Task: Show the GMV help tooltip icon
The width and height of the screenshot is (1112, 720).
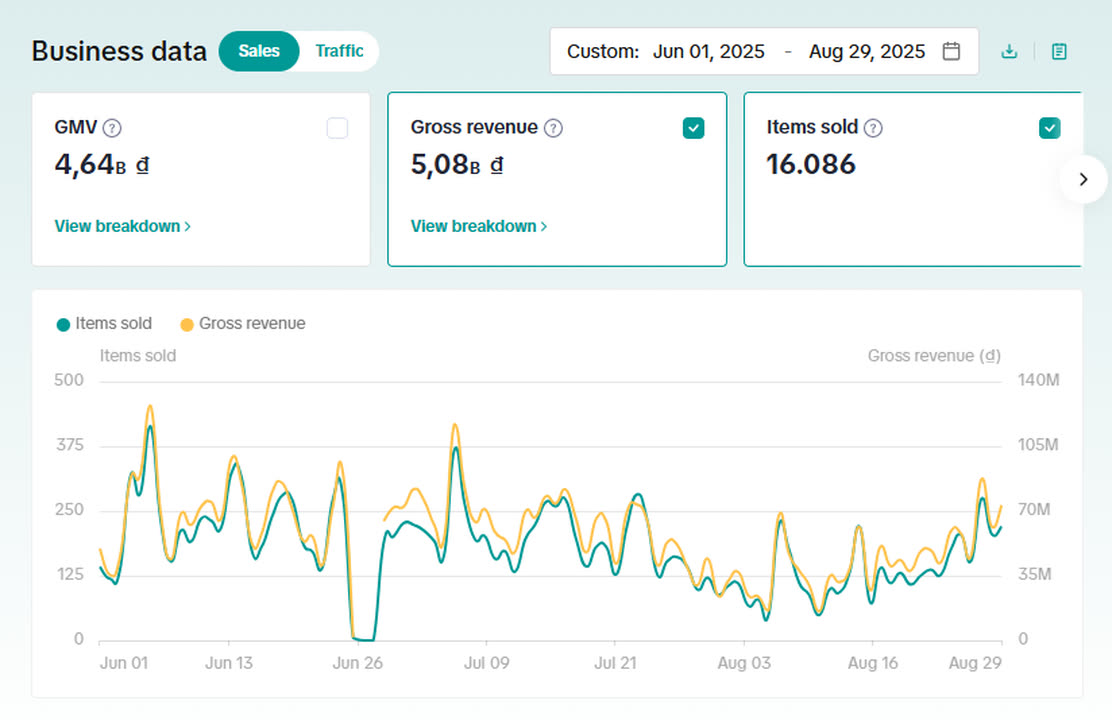Action: coord(112,128)
